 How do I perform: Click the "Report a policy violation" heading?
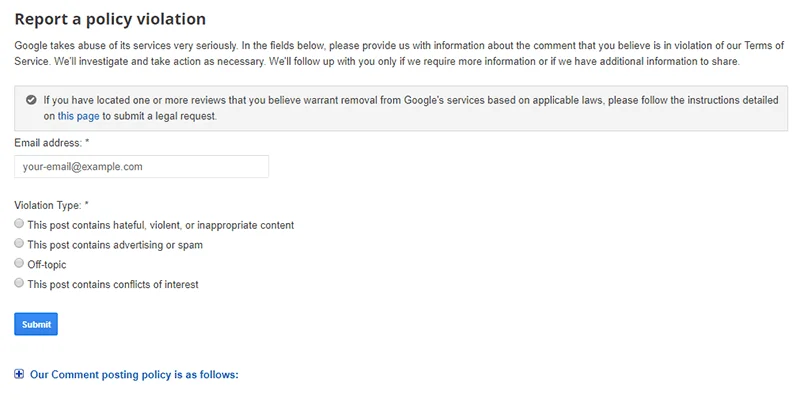(110, 19)
